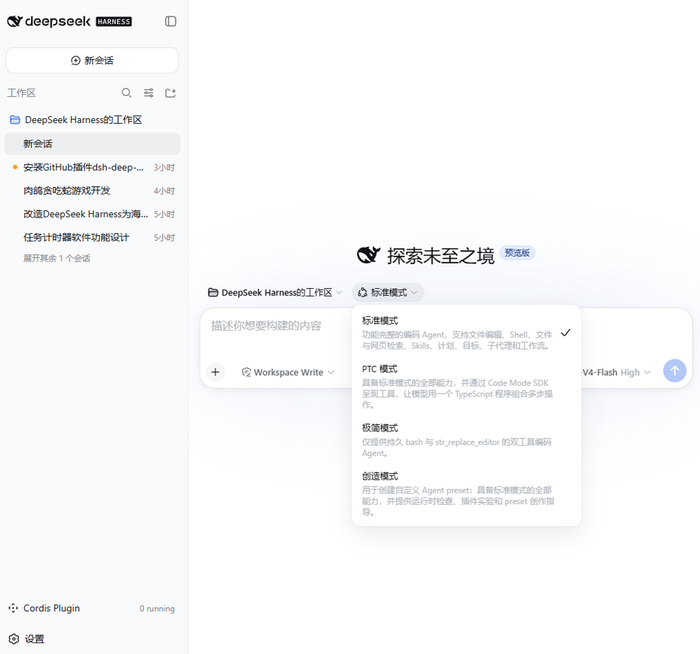The width and height of the screenshot is (700, 654).
Task: Click the settings gear icon
Action: pos(14,639)
